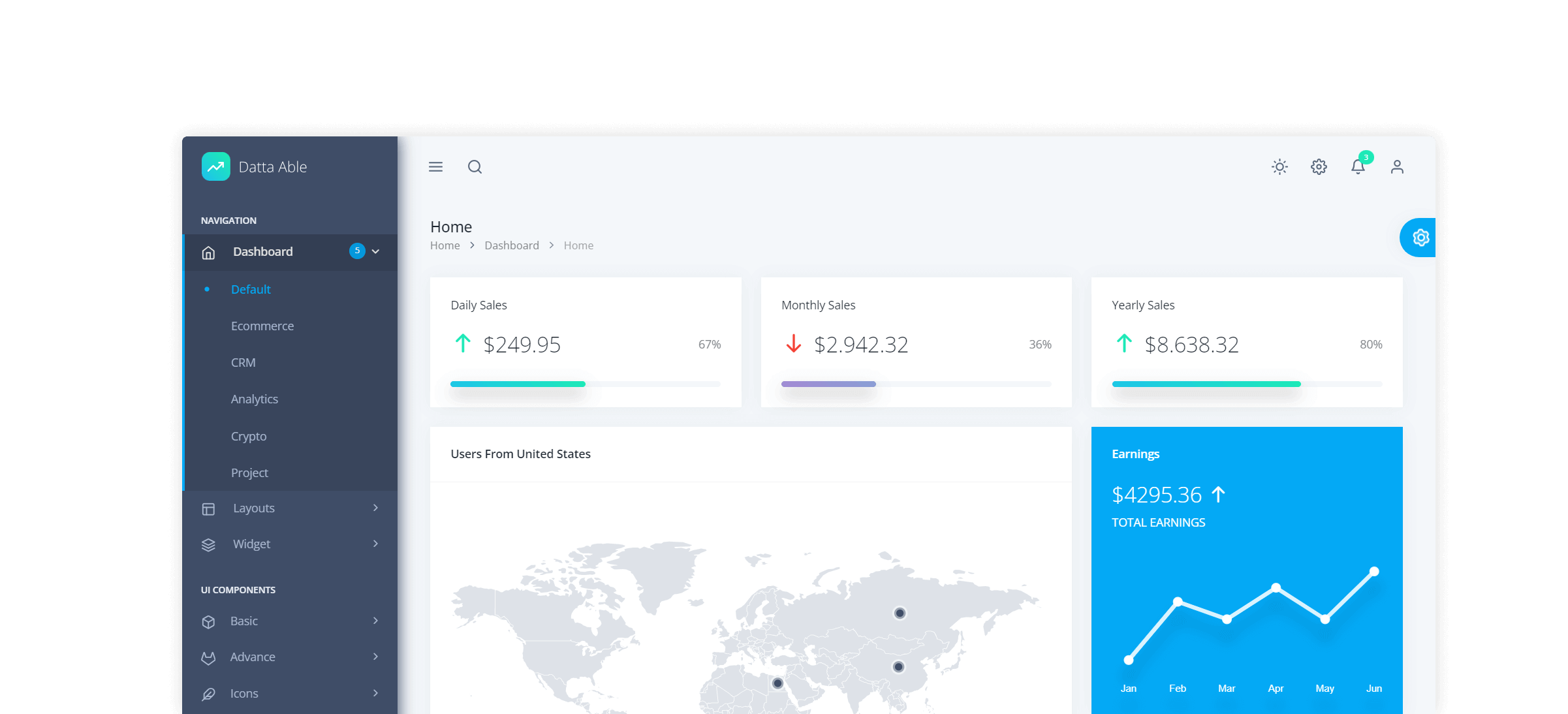
Task: Navigate using the Home breadcrumb link
Action: 445,245
